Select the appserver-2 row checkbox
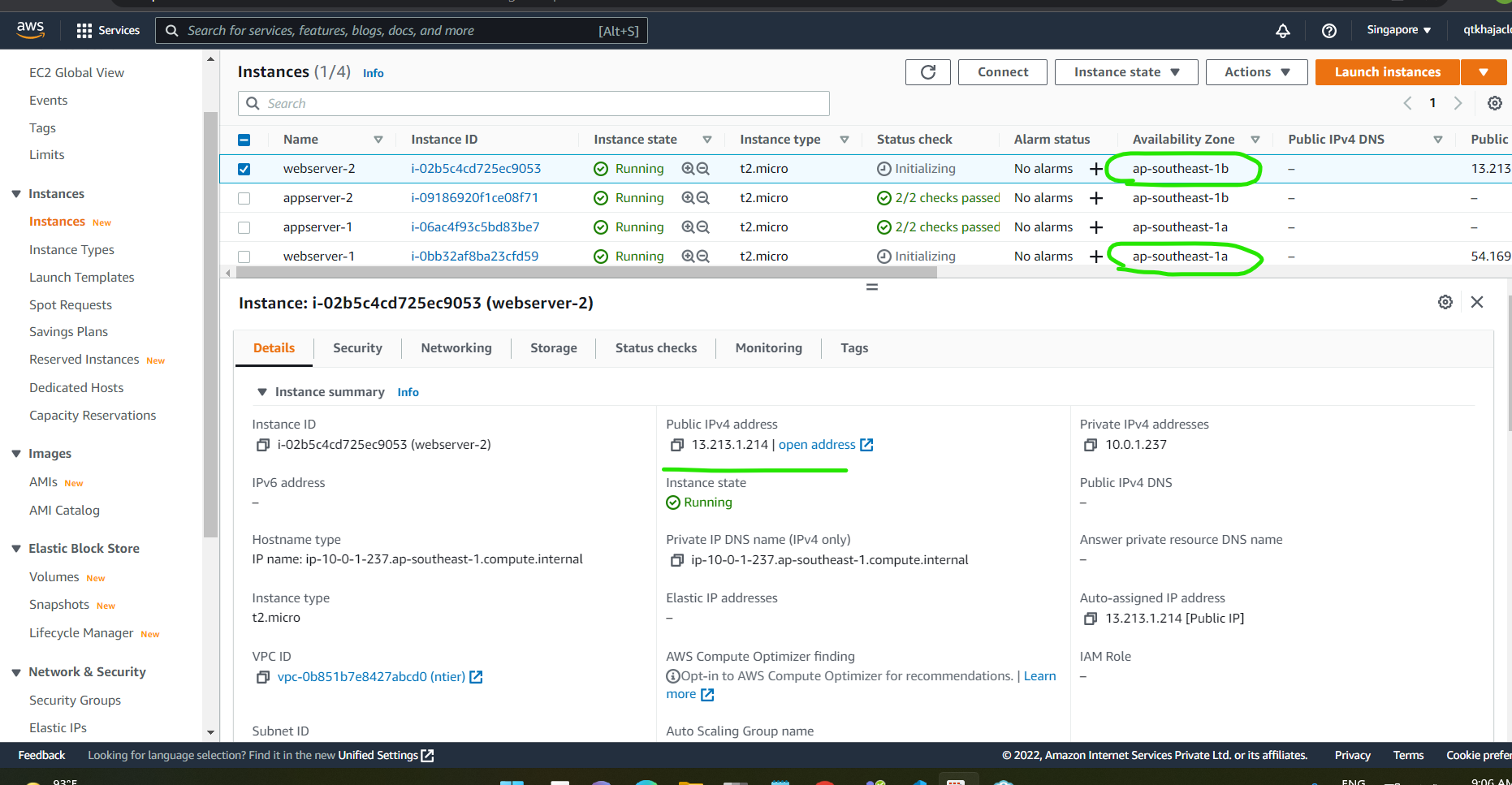1512x785 pixels. tap(244, 198)
